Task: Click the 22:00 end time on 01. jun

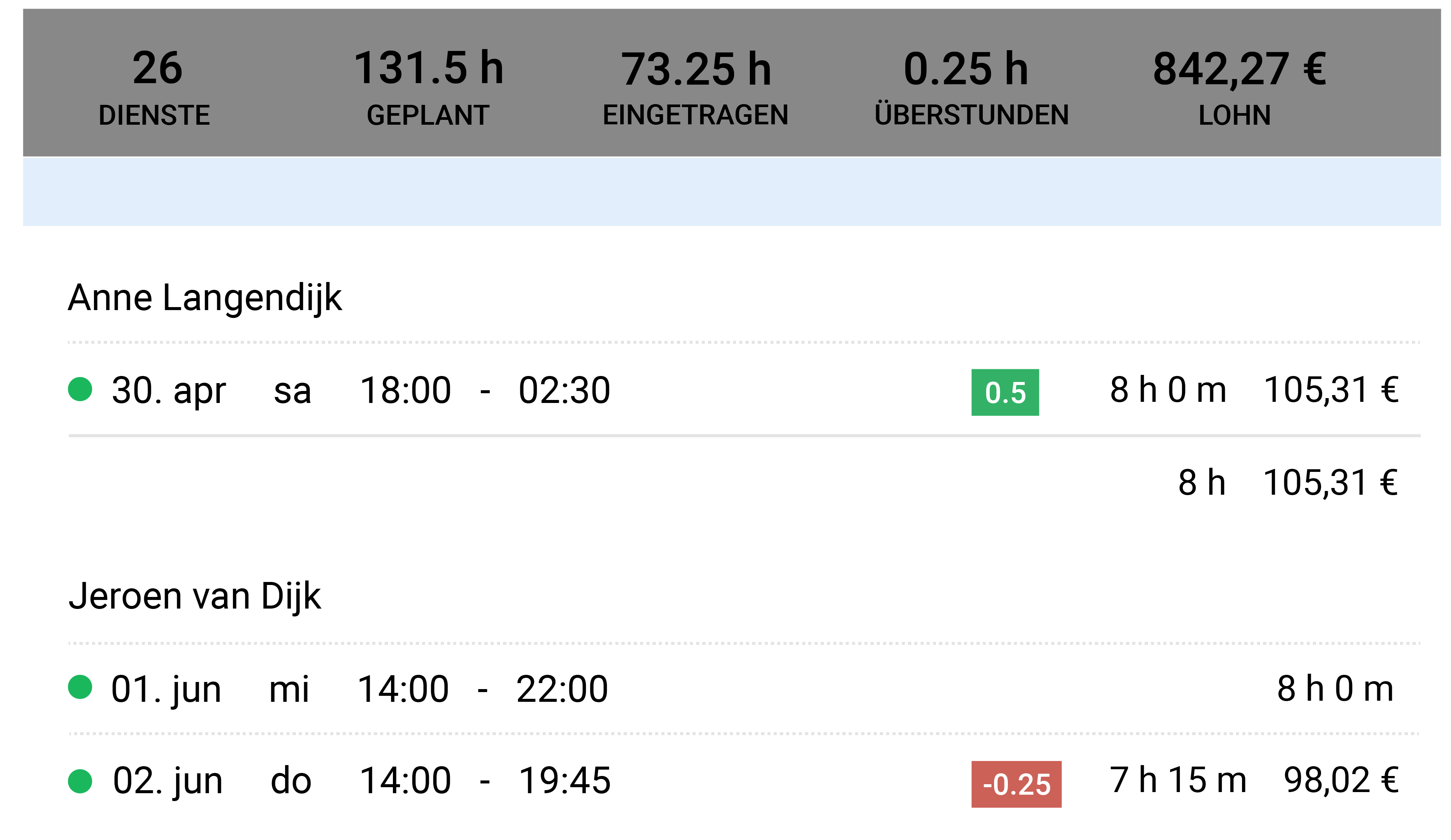Action: point(562,689)
